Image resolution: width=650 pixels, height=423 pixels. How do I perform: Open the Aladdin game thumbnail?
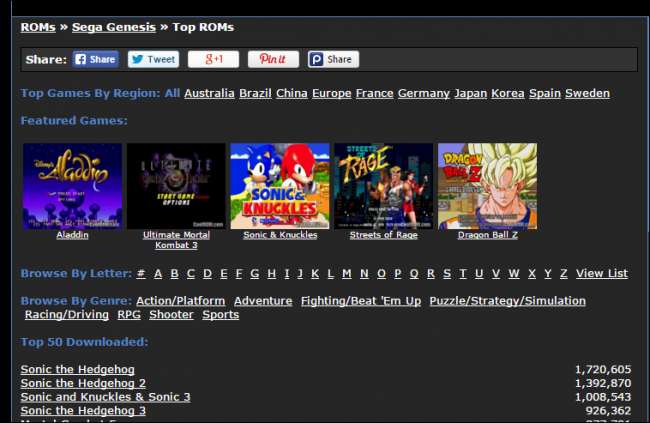72,186
